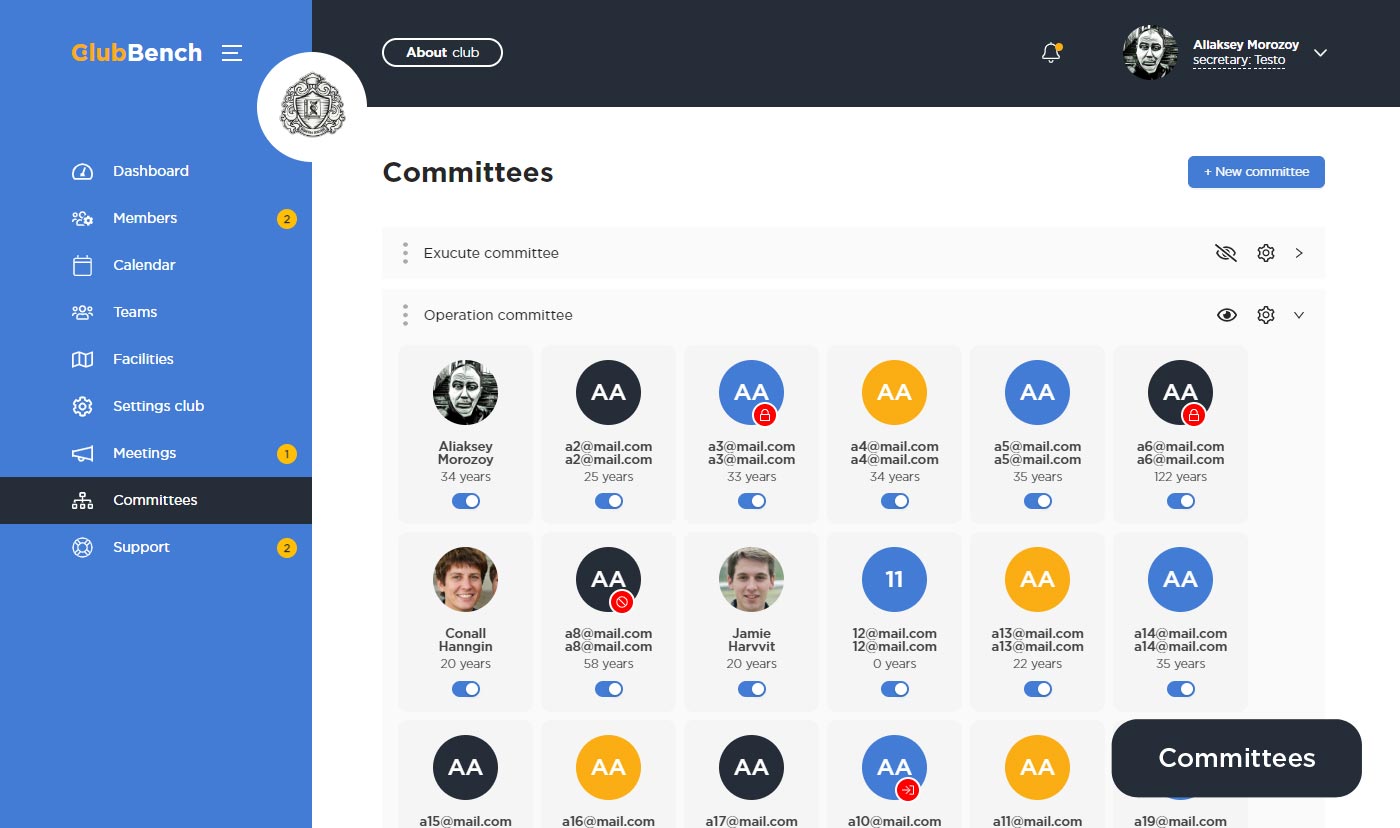Click the blocked badge on a8@mail.com avatar

622,601
